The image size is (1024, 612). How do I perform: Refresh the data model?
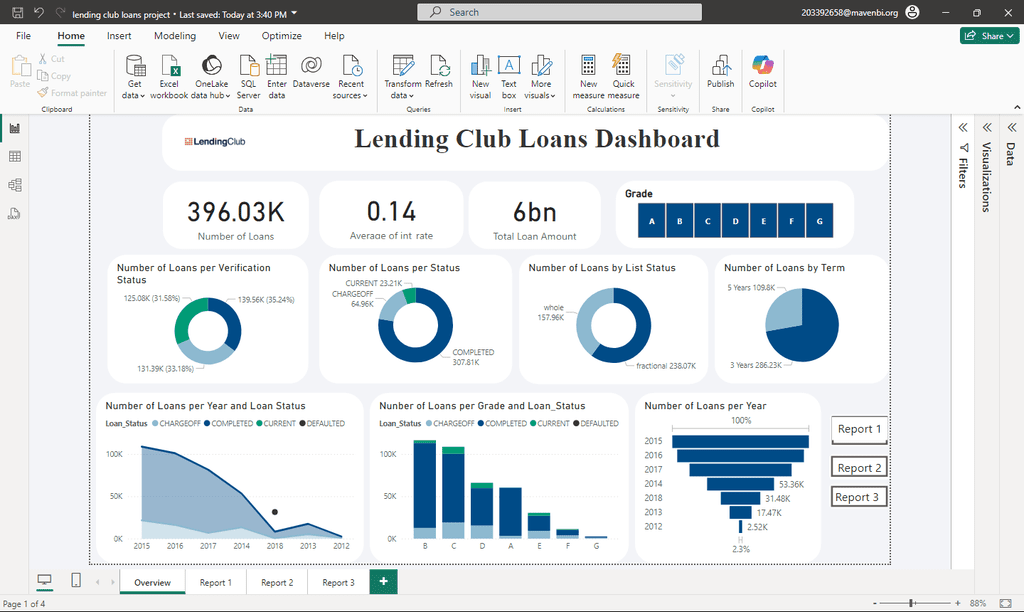[439, 72]
